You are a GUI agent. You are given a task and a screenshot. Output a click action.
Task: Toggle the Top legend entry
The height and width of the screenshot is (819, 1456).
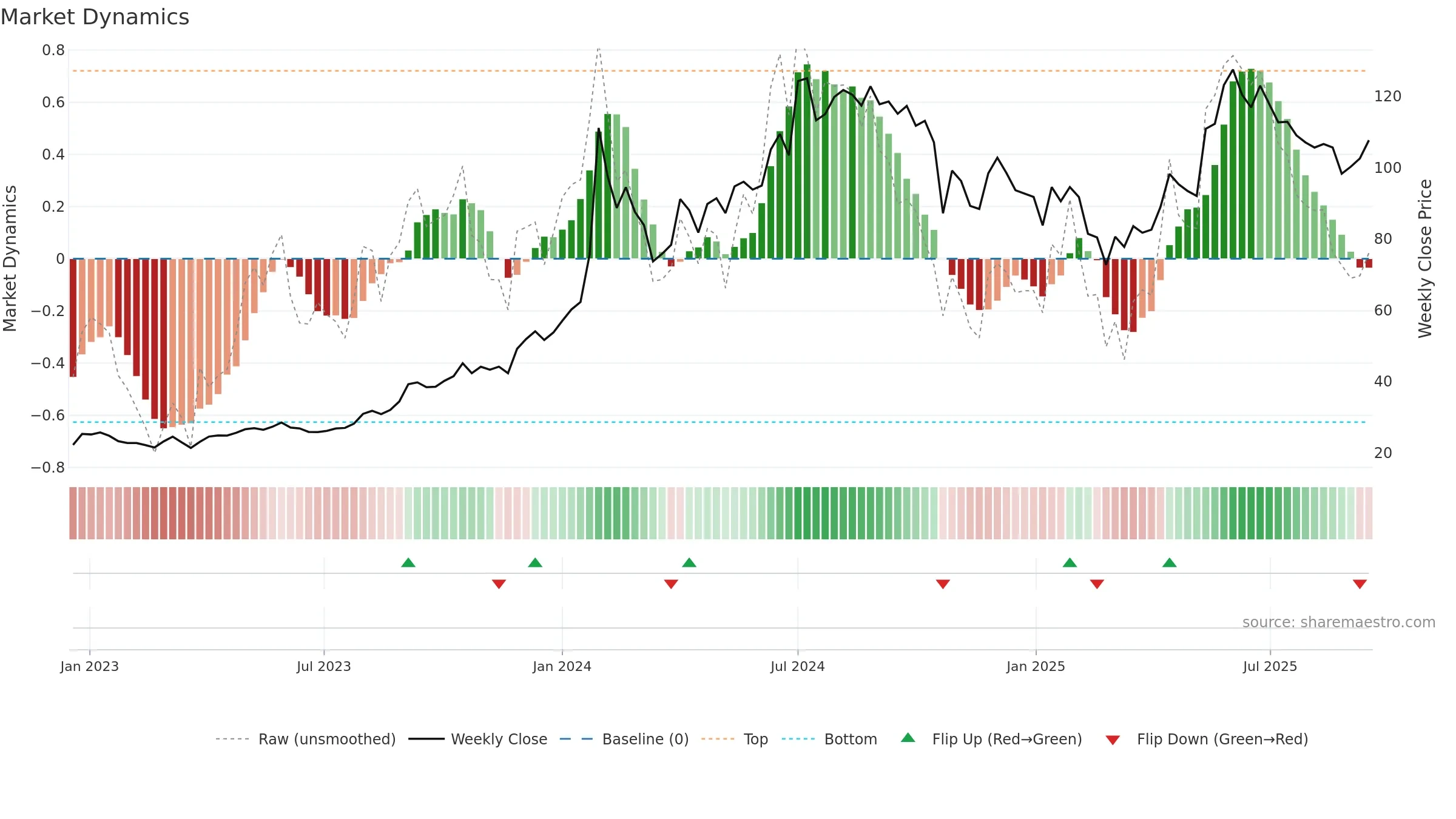pos(735,739)
